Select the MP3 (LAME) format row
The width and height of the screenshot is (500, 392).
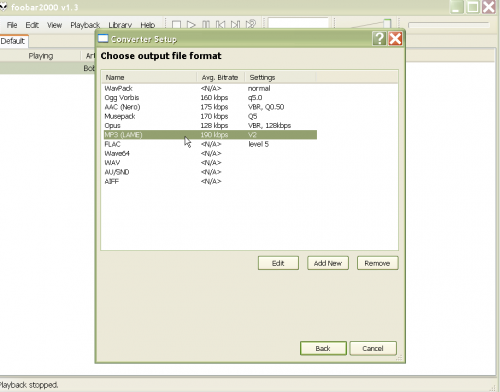tap(210, 135)
